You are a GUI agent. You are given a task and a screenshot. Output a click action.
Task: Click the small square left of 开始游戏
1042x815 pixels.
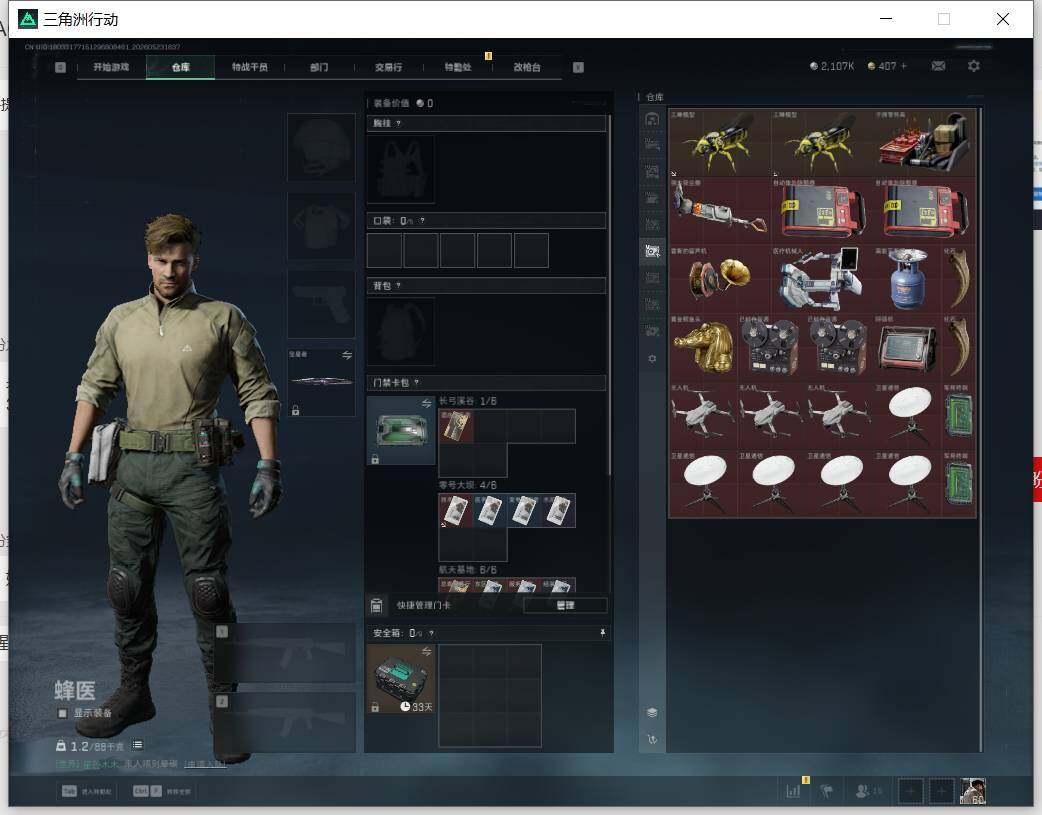click(x=60, y=67)
